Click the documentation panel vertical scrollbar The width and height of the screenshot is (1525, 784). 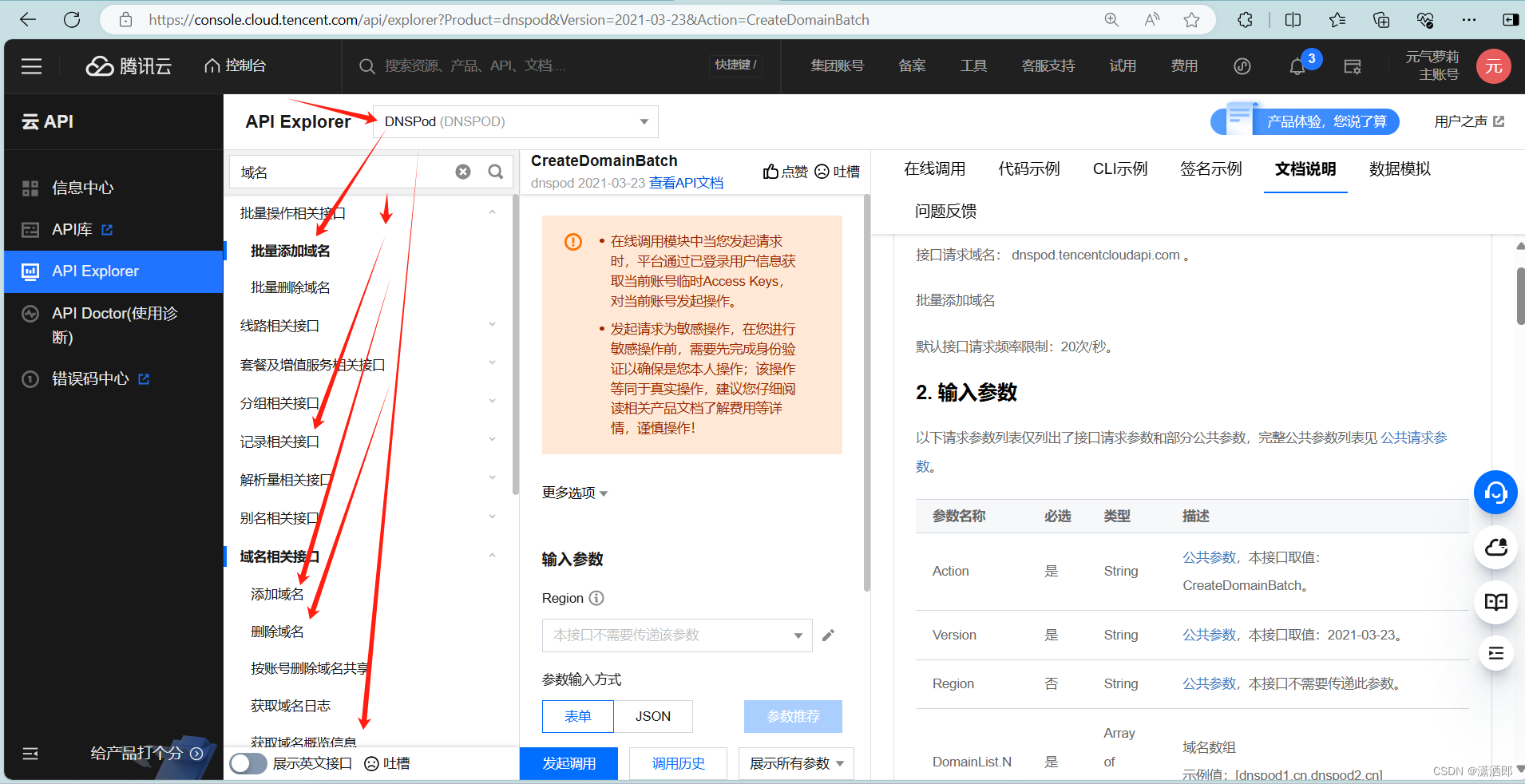click(x=1520, y=295)
